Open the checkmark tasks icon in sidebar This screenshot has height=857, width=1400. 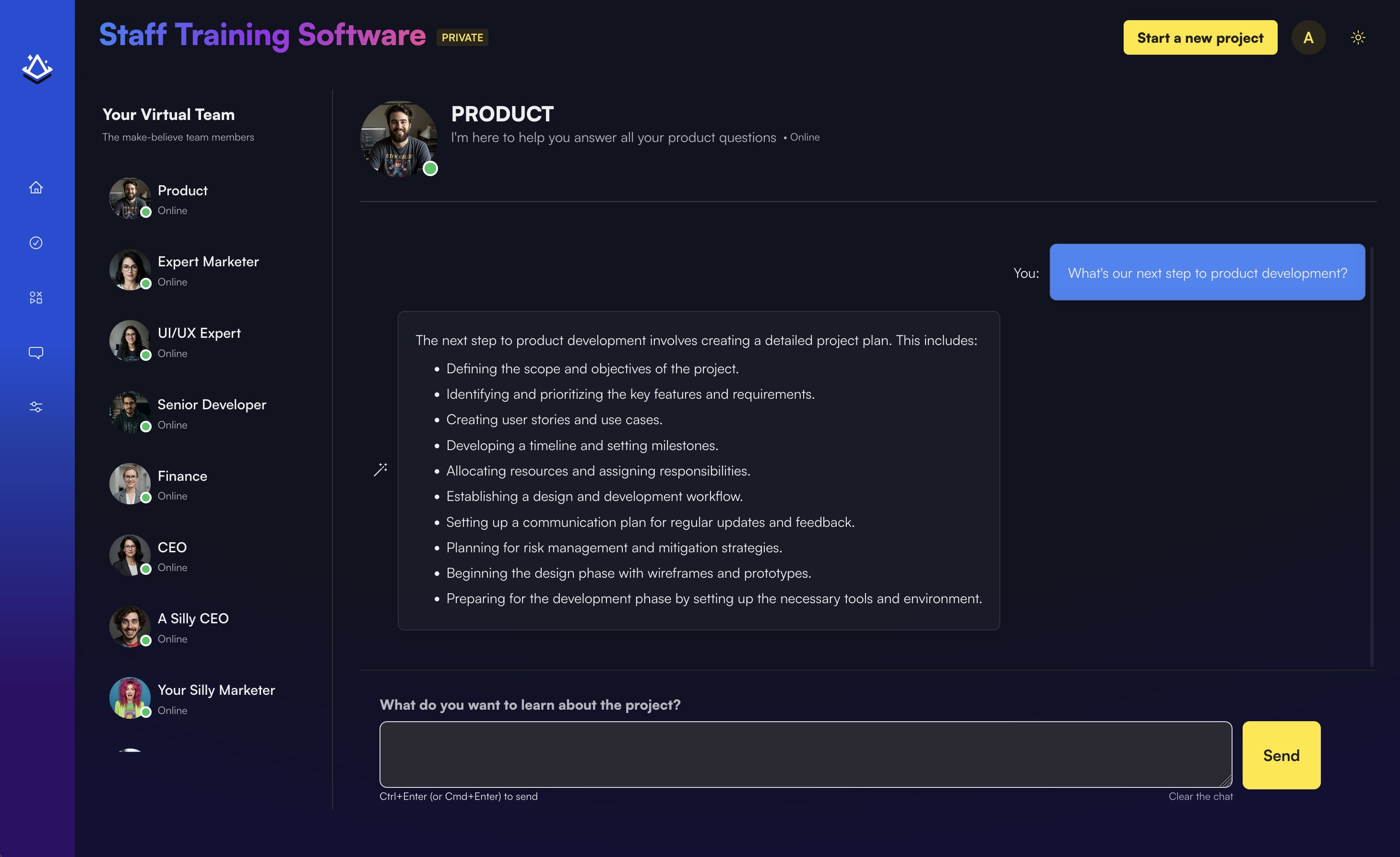click(x=36, y=243)
